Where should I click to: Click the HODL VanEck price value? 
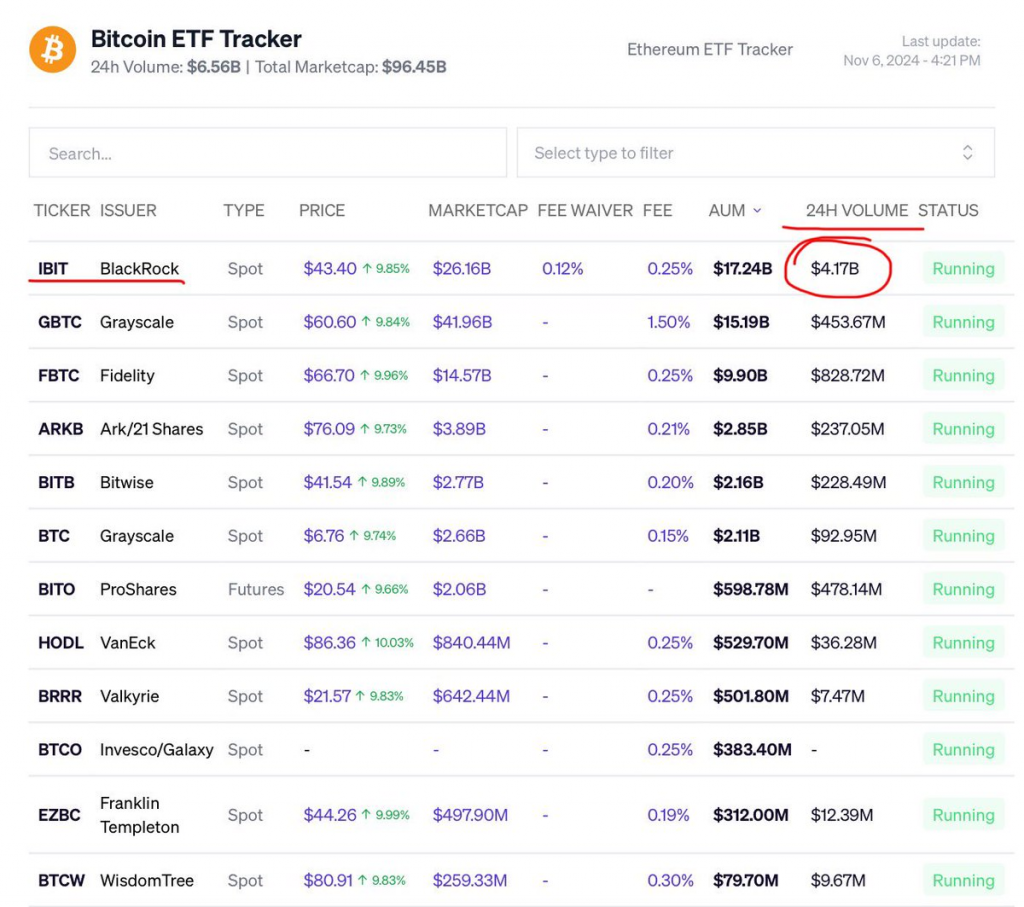tap(330, 643)
